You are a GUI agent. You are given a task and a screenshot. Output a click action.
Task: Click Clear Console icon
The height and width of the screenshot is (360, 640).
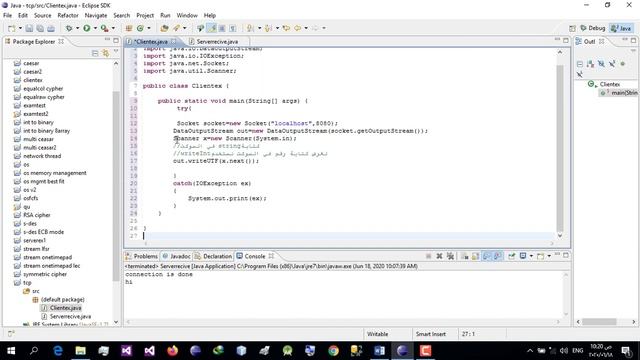[x=464, y=256]
